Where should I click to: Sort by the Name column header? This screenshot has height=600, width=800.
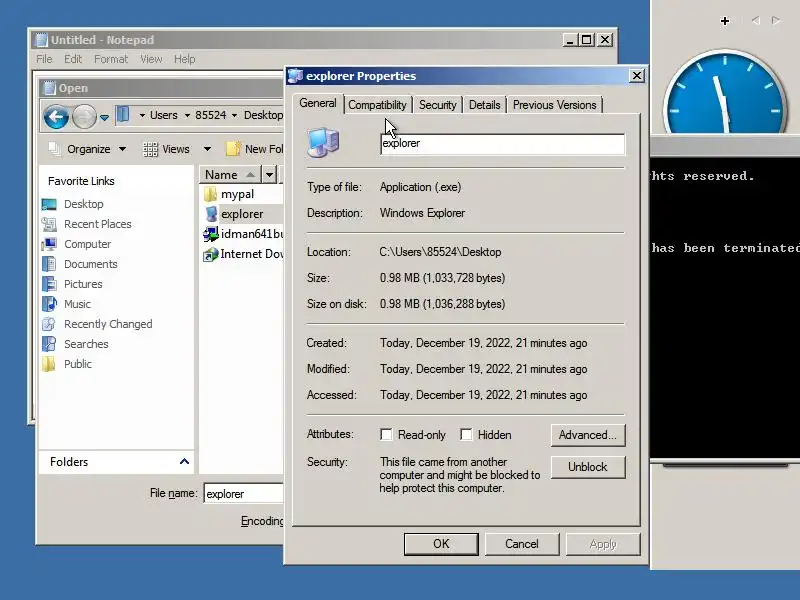(230, 174)
